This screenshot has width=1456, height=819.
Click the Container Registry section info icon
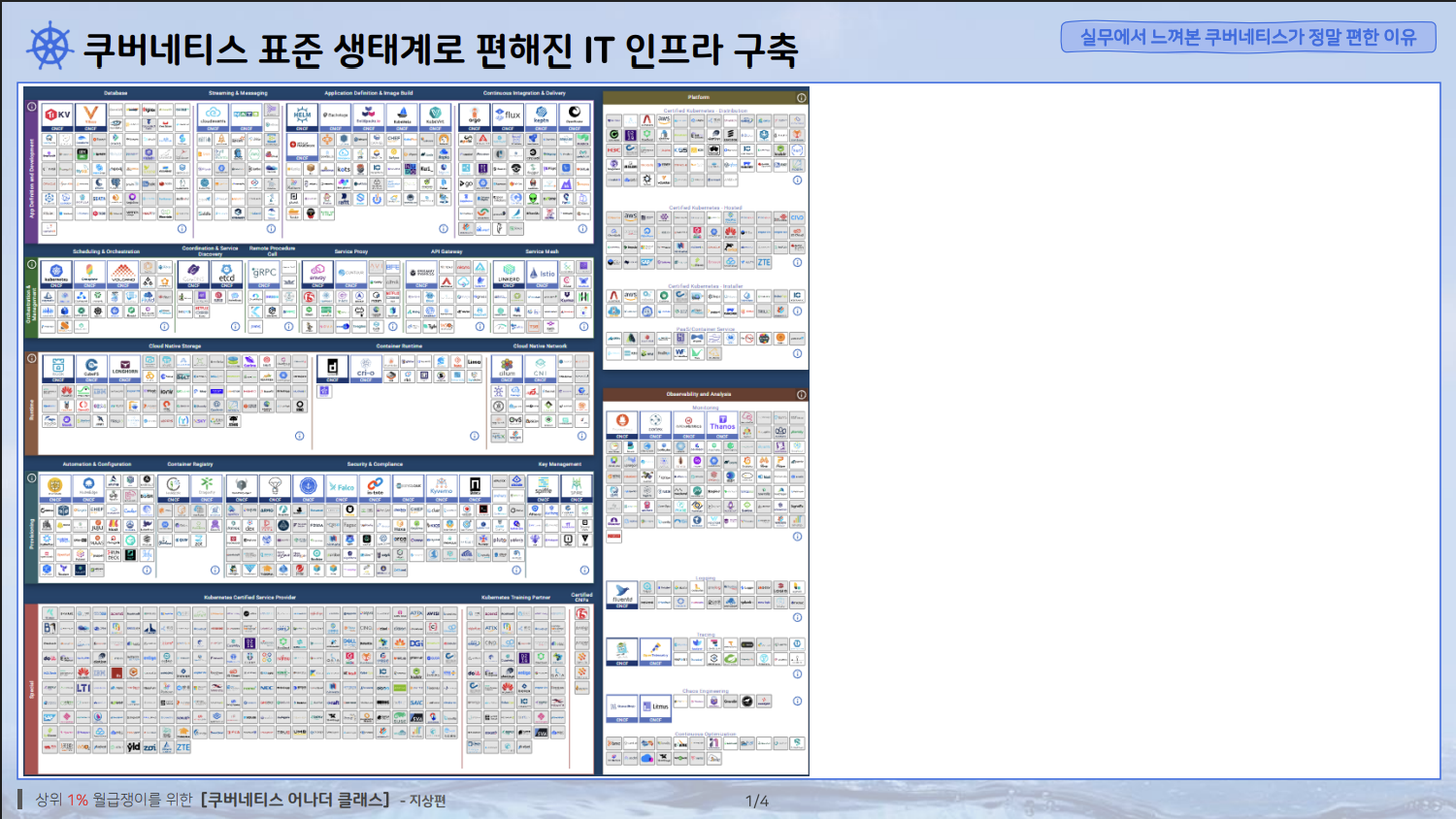pos(215,571)
